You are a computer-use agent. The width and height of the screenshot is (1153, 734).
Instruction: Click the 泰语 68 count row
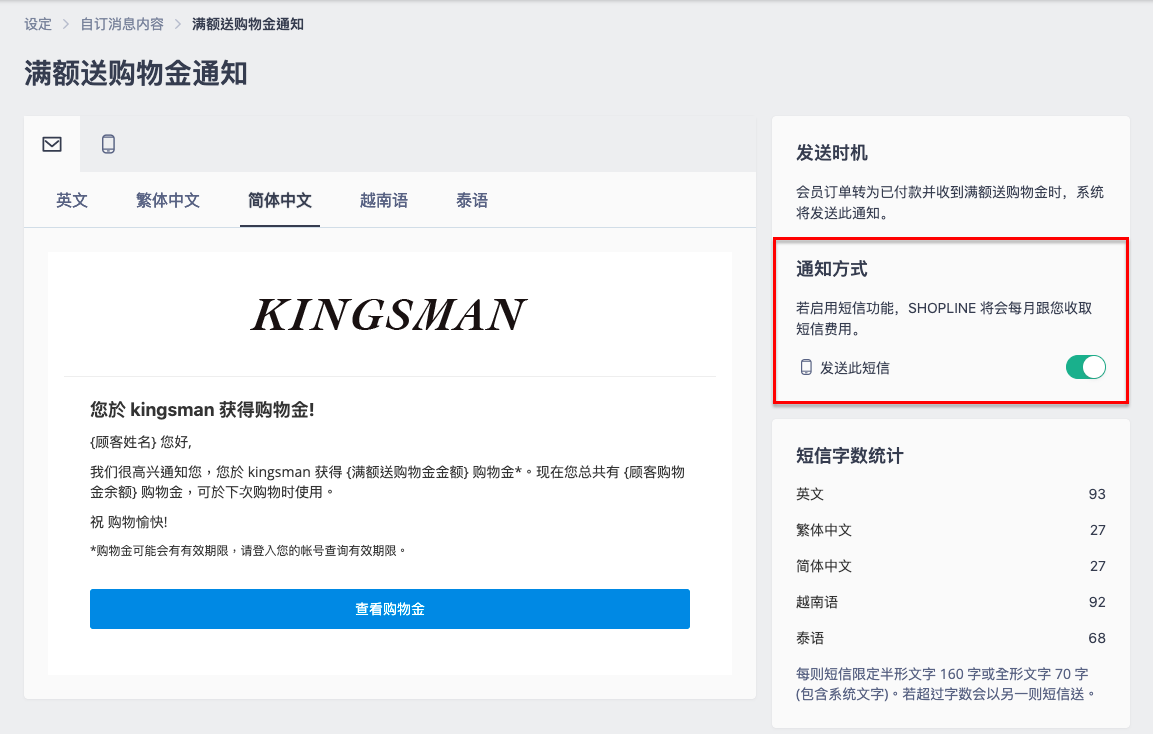coord(951,638)
